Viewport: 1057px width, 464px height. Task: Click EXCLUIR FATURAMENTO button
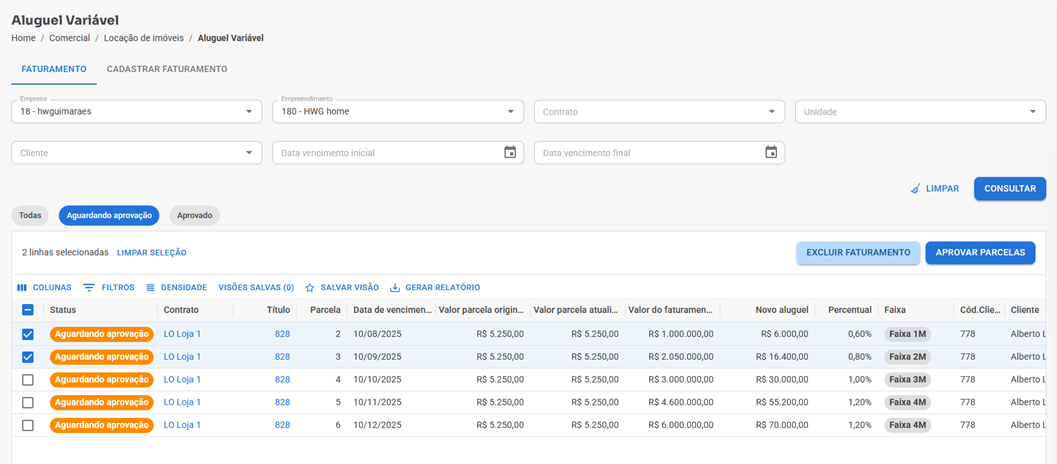[x=858, y=252]
